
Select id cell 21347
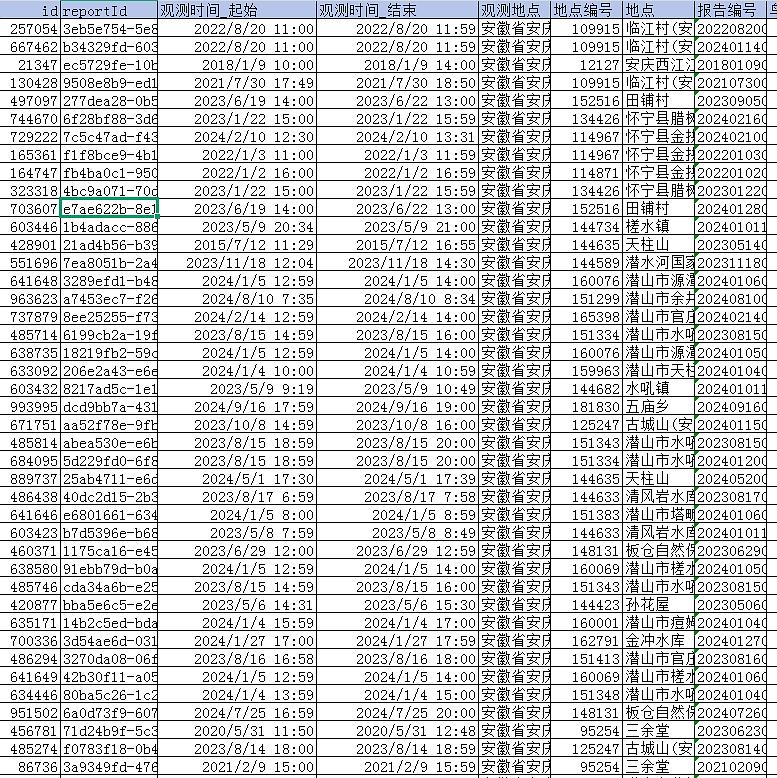tap(30, 65)
